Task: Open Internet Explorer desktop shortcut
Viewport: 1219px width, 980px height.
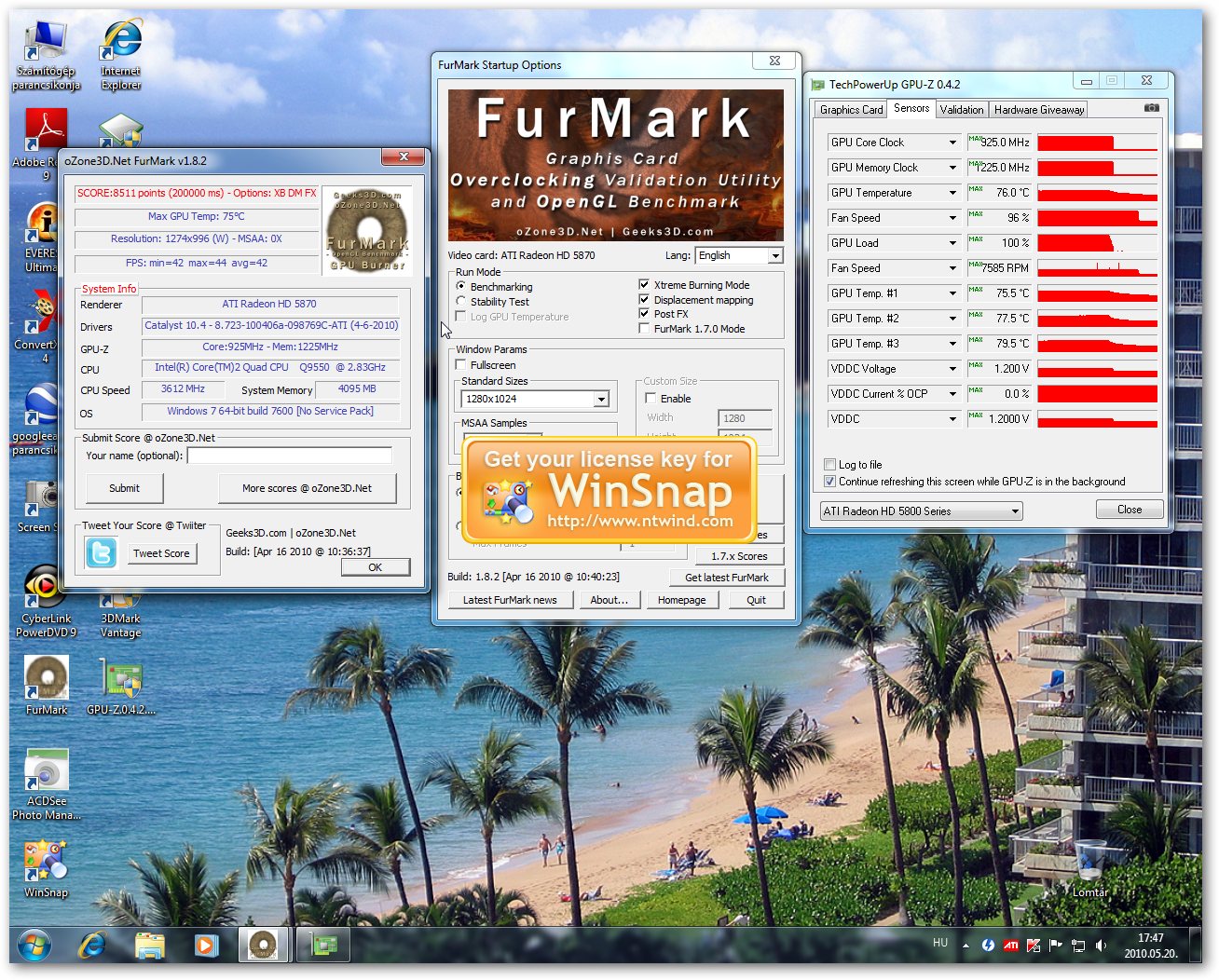Action: click(121, 54)
